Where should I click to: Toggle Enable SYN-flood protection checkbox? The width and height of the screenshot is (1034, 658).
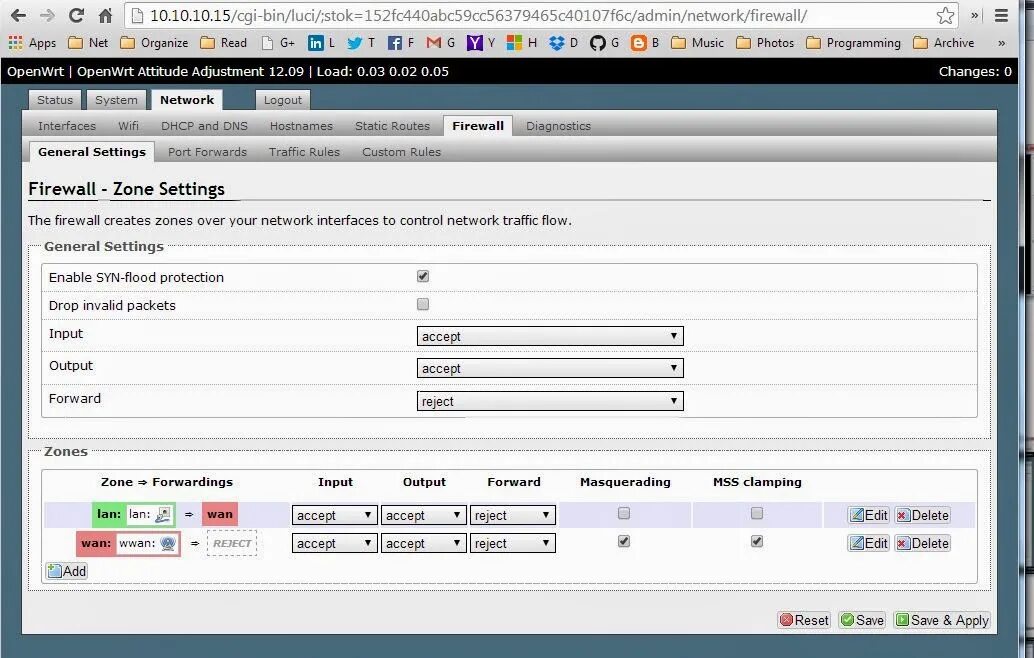pyautogui.click(x=423, y=276)
